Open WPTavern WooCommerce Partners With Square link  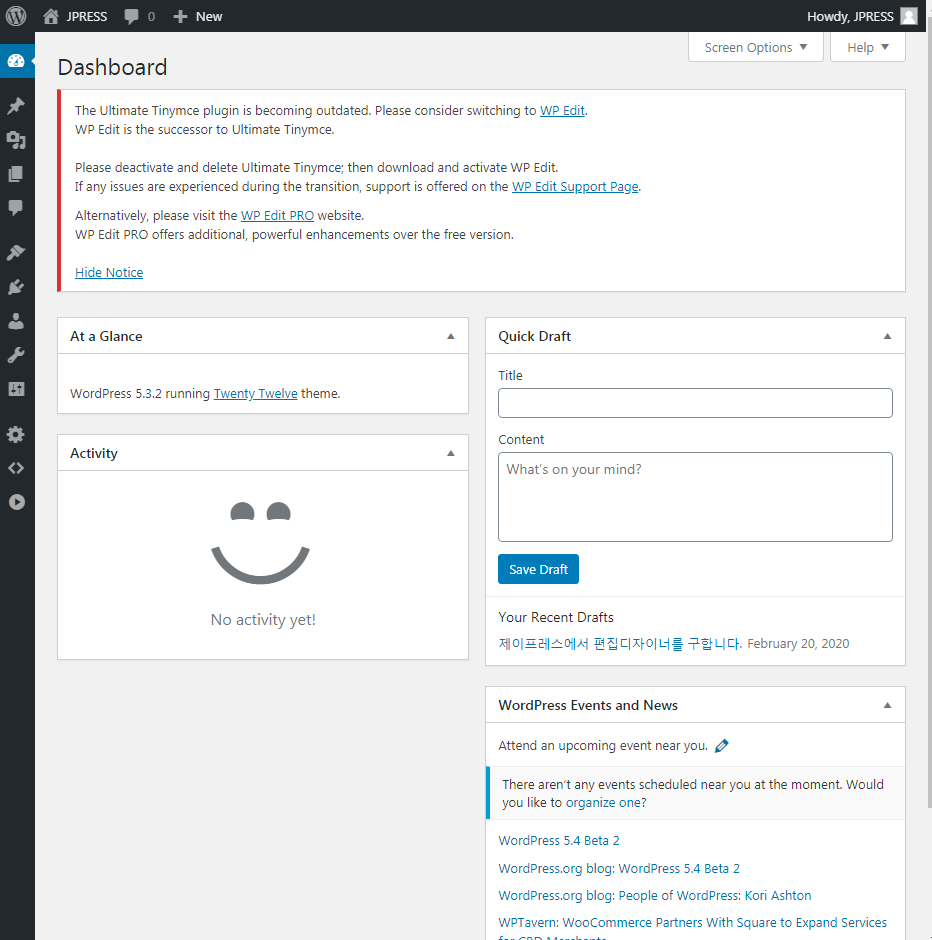[692, 928]
